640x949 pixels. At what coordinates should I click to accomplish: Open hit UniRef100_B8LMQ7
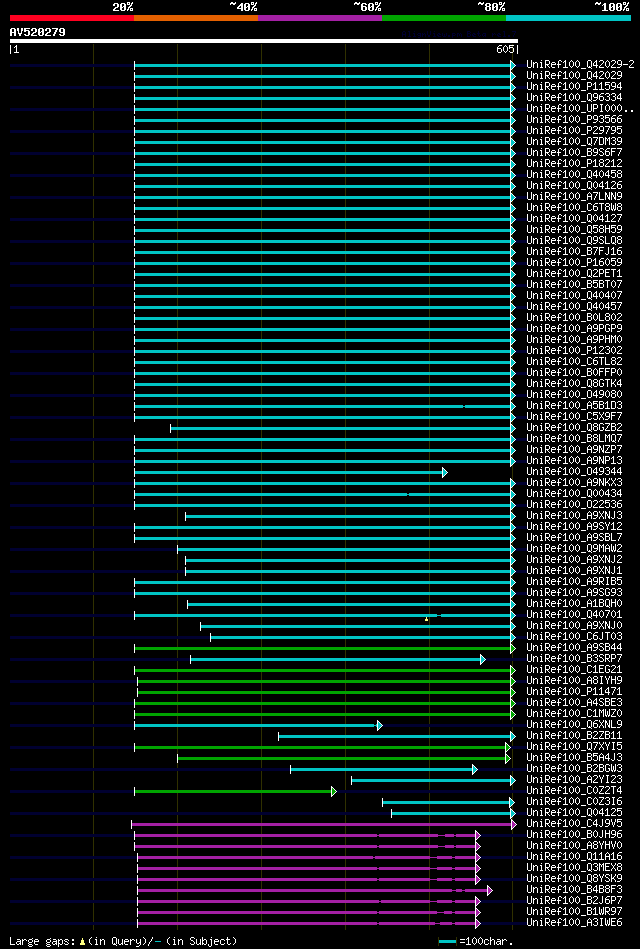[574, 439]
